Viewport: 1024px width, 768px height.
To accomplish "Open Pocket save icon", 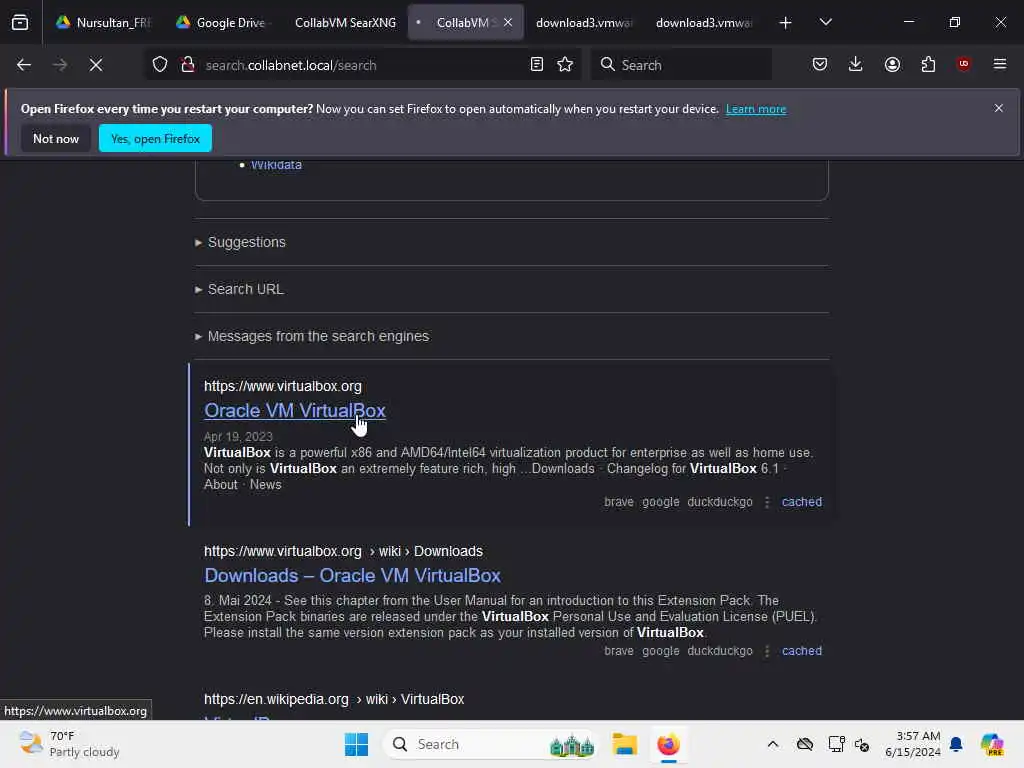I will click(x=820, y=65).
